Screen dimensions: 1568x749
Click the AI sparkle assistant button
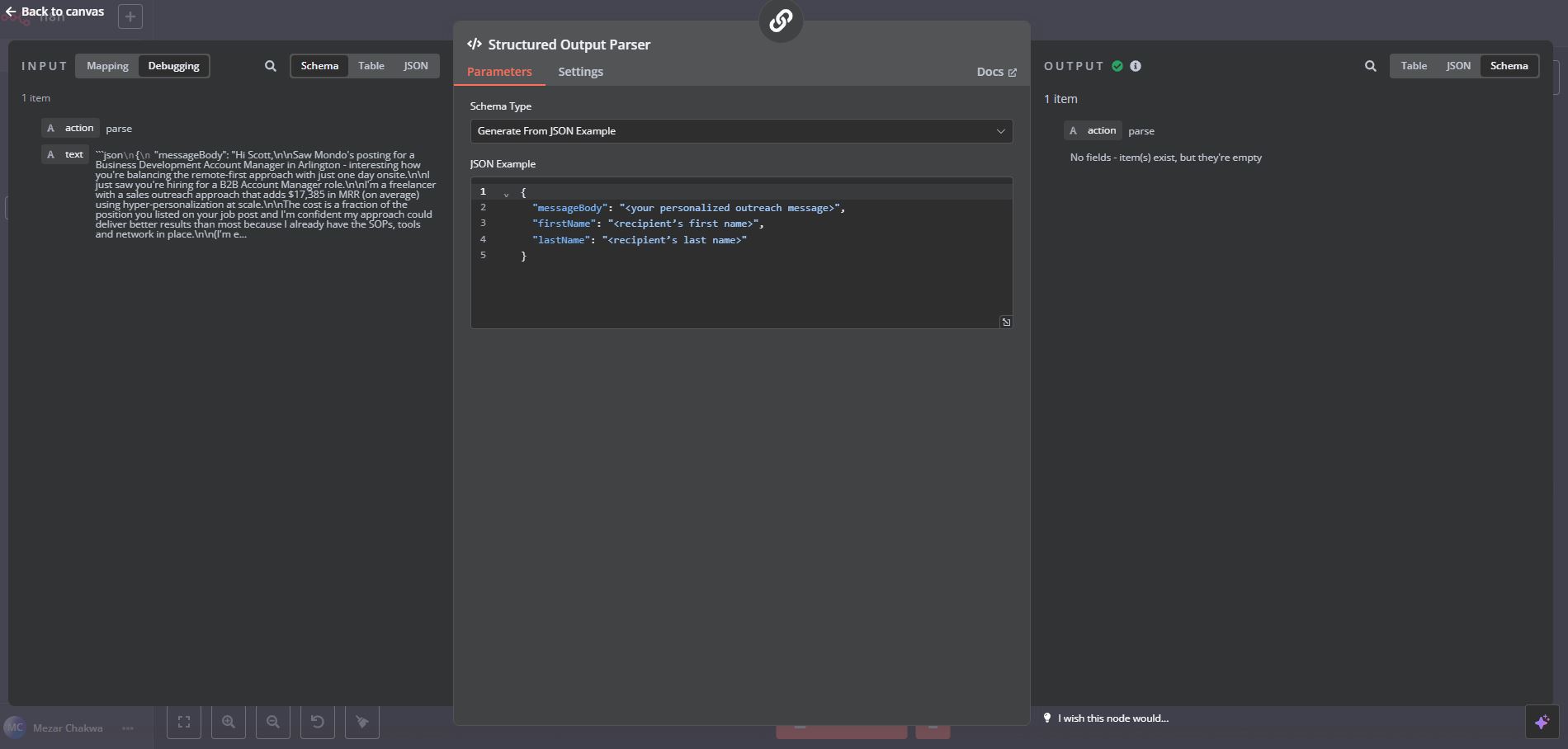click(1542, 723)
